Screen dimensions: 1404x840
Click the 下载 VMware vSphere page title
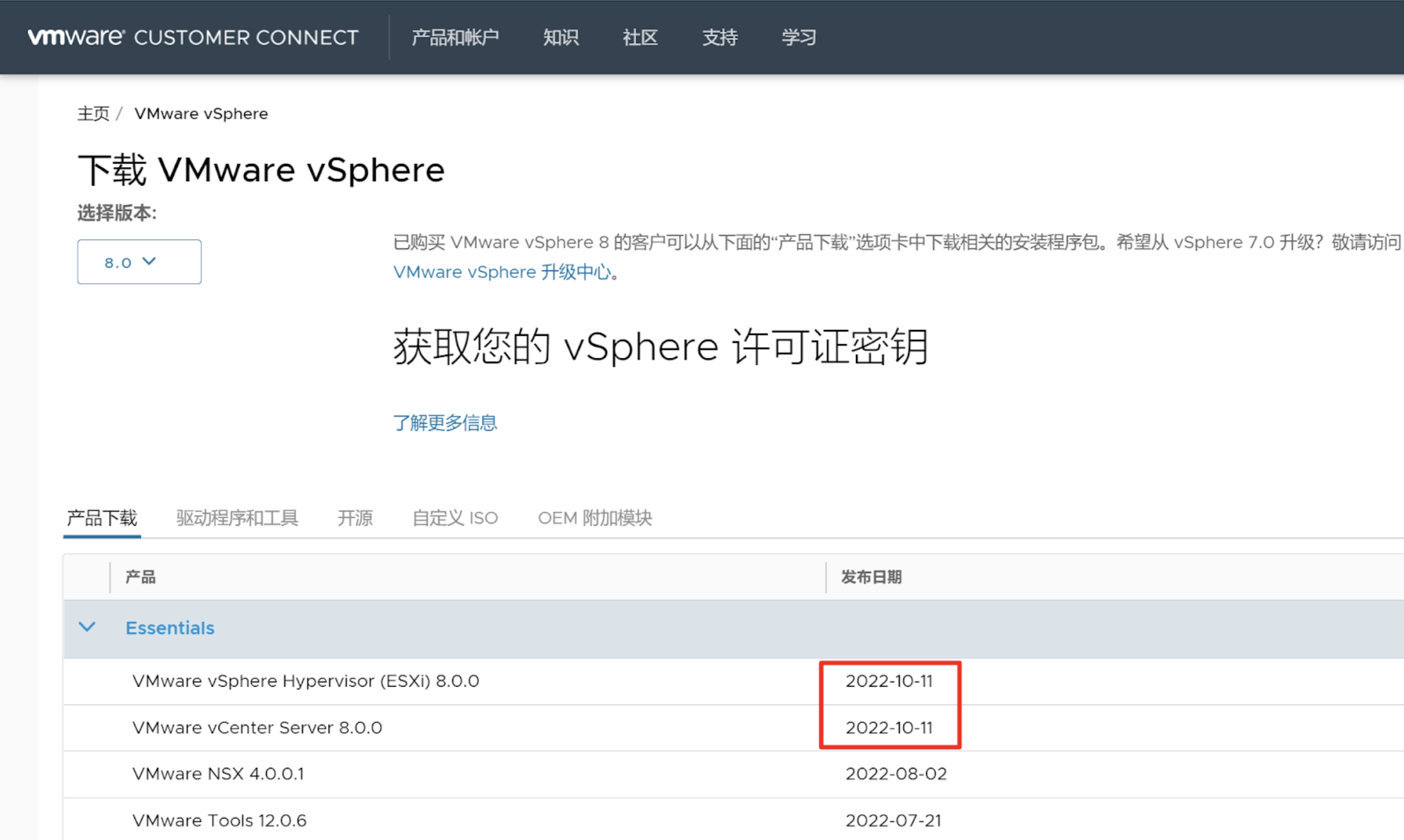pos(261,170)
